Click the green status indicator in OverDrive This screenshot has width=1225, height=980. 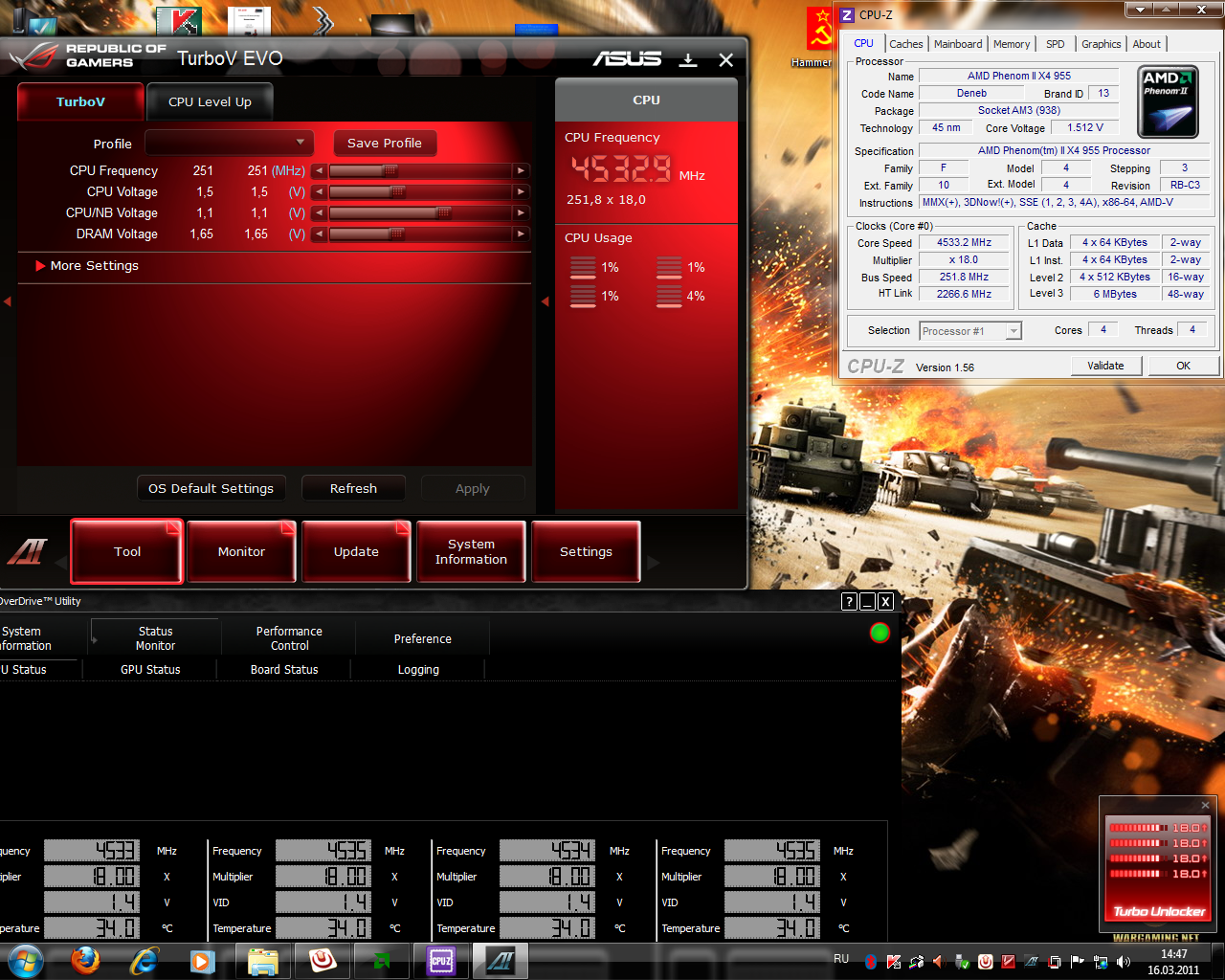(880, 633)
